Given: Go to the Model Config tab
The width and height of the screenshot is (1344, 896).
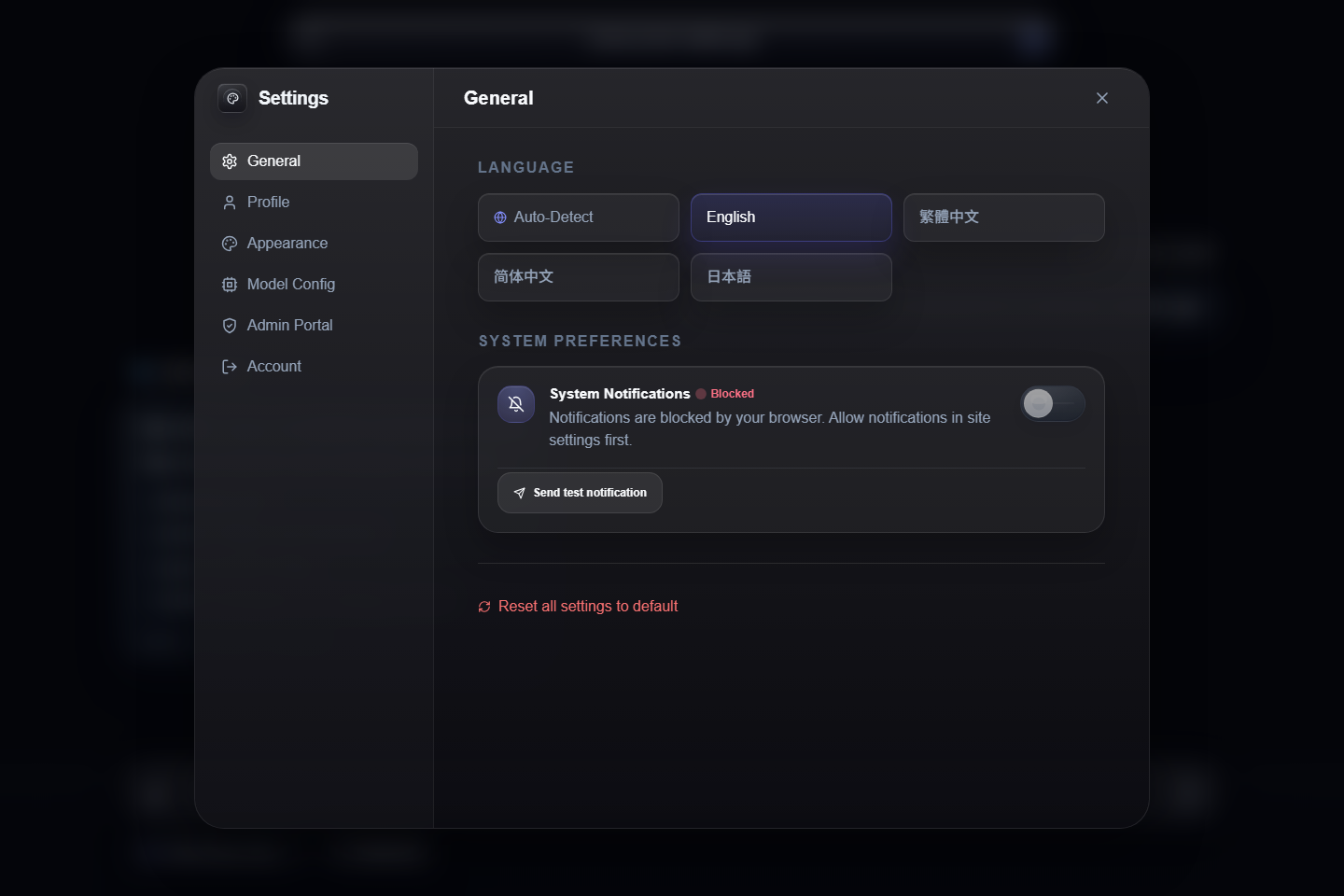Looking at the screenshot, I should coord(314,285).
